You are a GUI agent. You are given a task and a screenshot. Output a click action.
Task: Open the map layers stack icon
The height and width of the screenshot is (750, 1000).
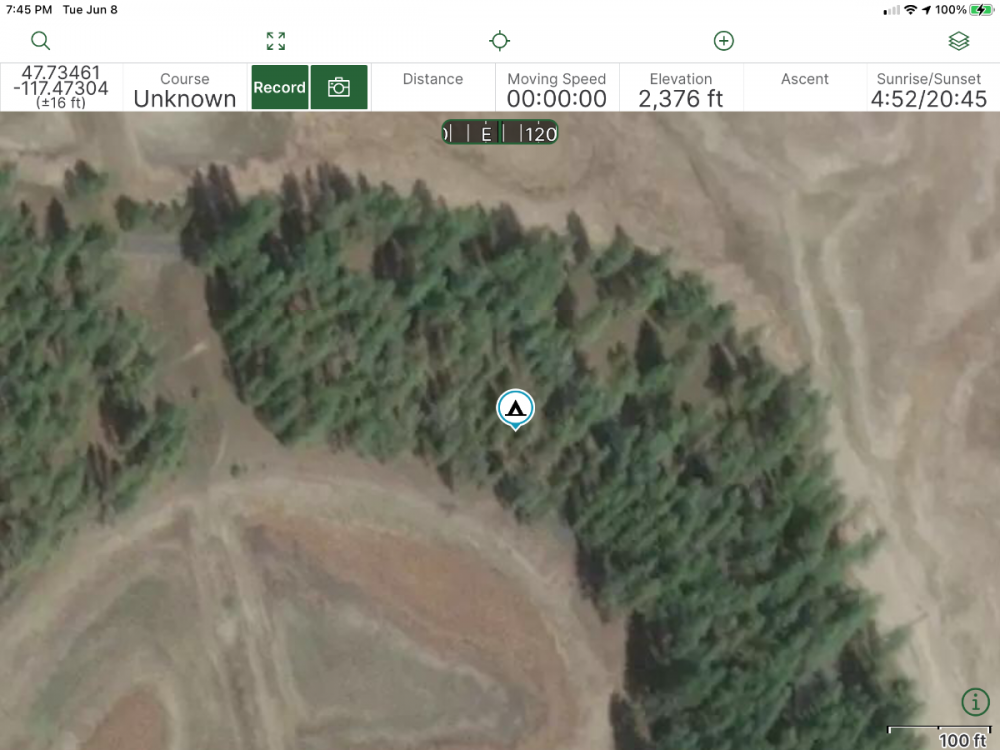[x=959, y=41]
